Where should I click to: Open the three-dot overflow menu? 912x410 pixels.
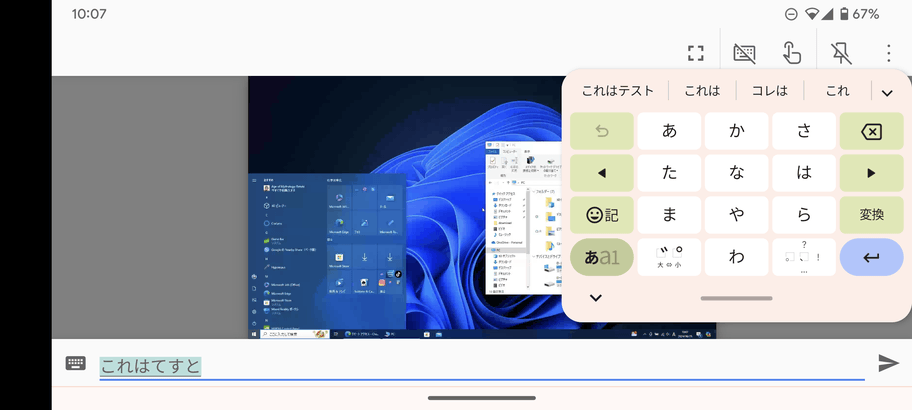pos(888,54)
